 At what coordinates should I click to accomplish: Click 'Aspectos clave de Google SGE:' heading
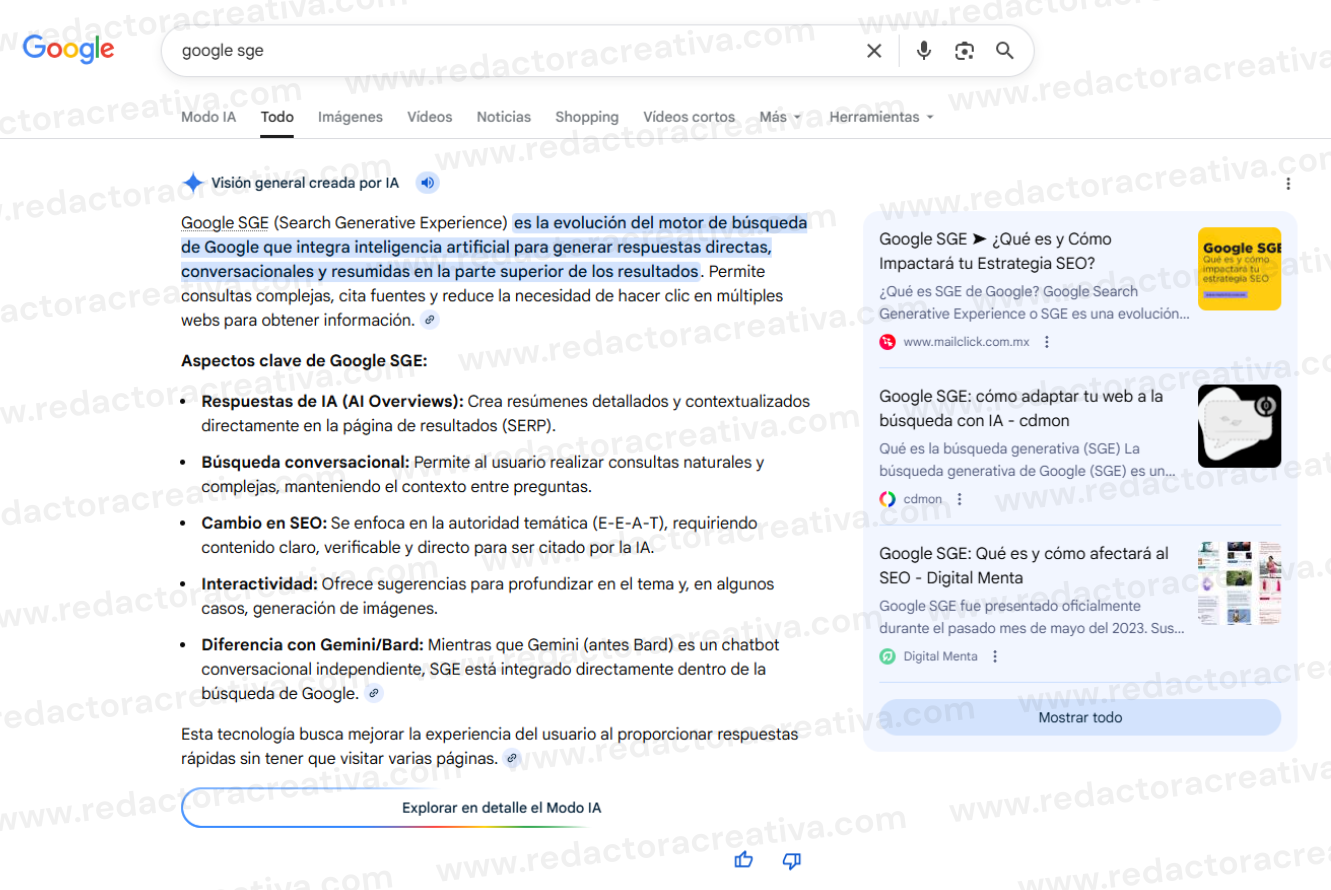304,361
